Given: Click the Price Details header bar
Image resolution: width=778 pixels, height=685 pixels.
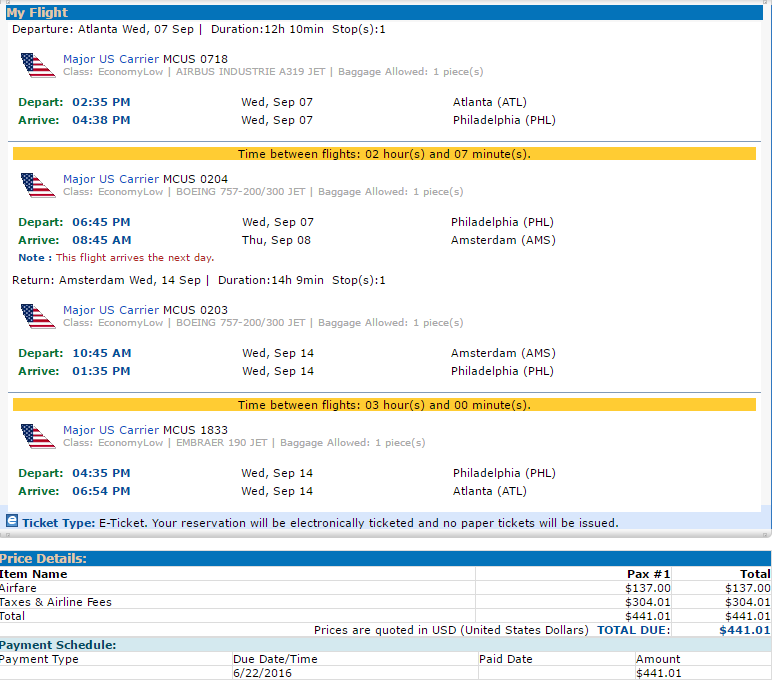Looking at the screenshot, I should tap(386, 559).
